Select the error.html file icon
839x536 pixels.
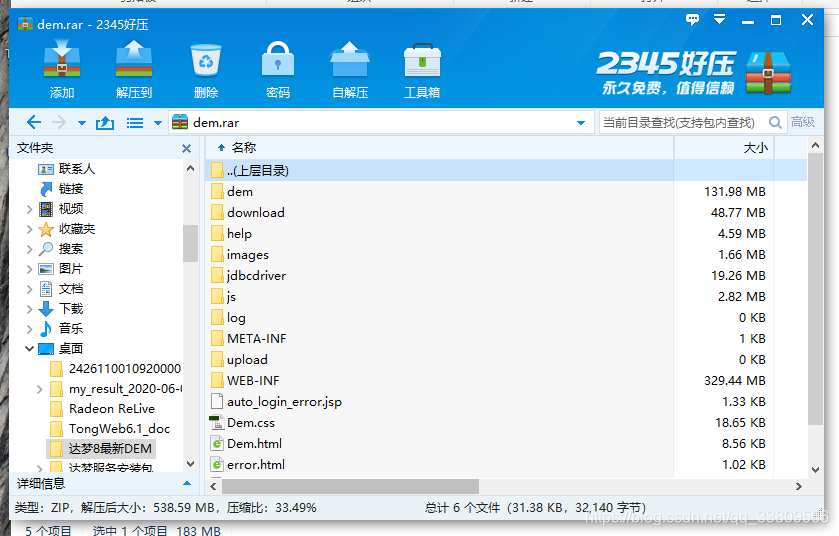pyautogui.click(x=217, y=464)
